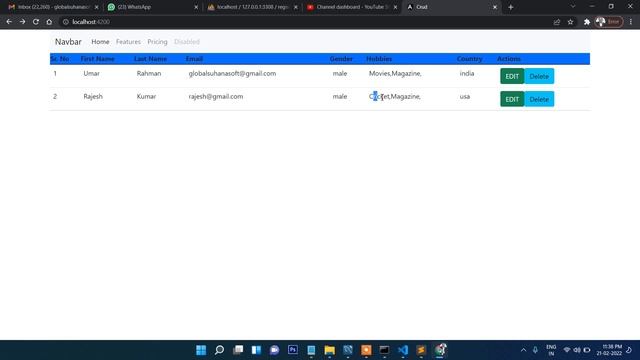Open tab search chevron in title bar
Image resolution: width=640 pixels, height=360 pixels.
coord(573,7)
